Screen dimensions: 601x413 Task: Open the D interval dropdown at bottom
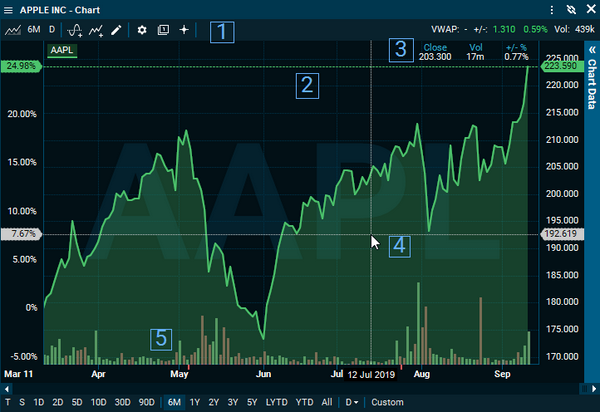tap(352, 402)
